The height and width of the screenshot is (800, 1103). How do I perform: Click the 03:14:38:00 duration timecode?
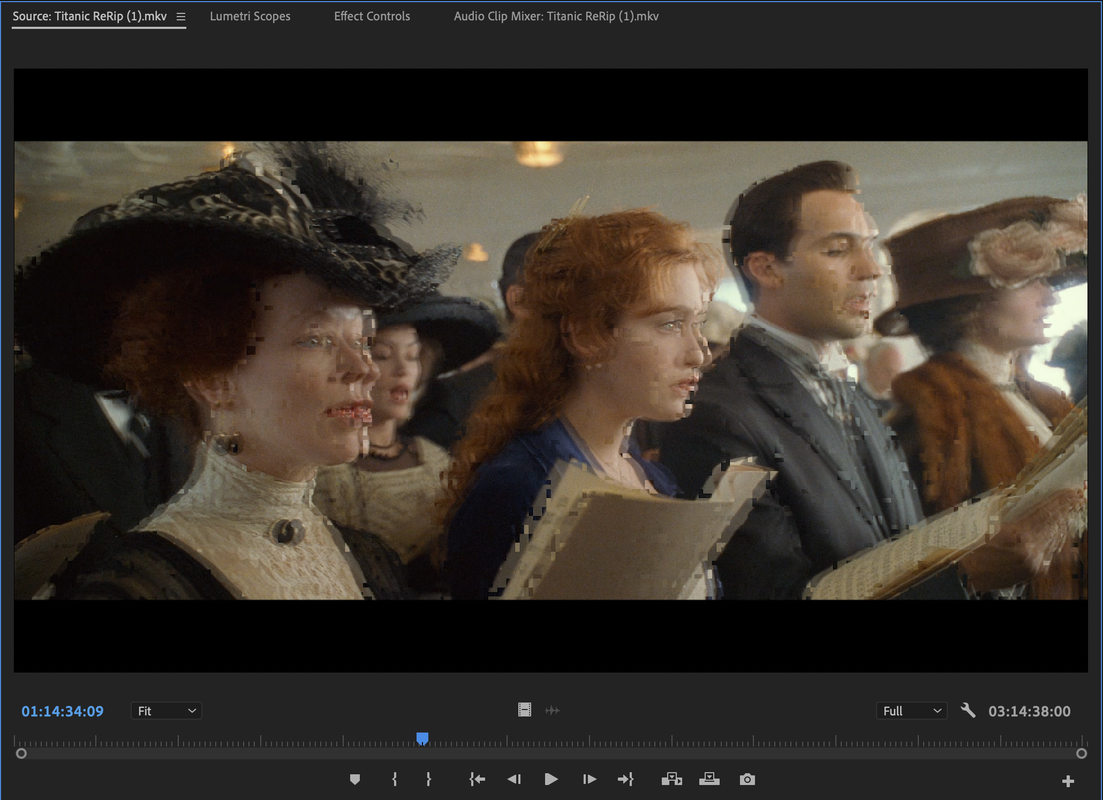1029,711
